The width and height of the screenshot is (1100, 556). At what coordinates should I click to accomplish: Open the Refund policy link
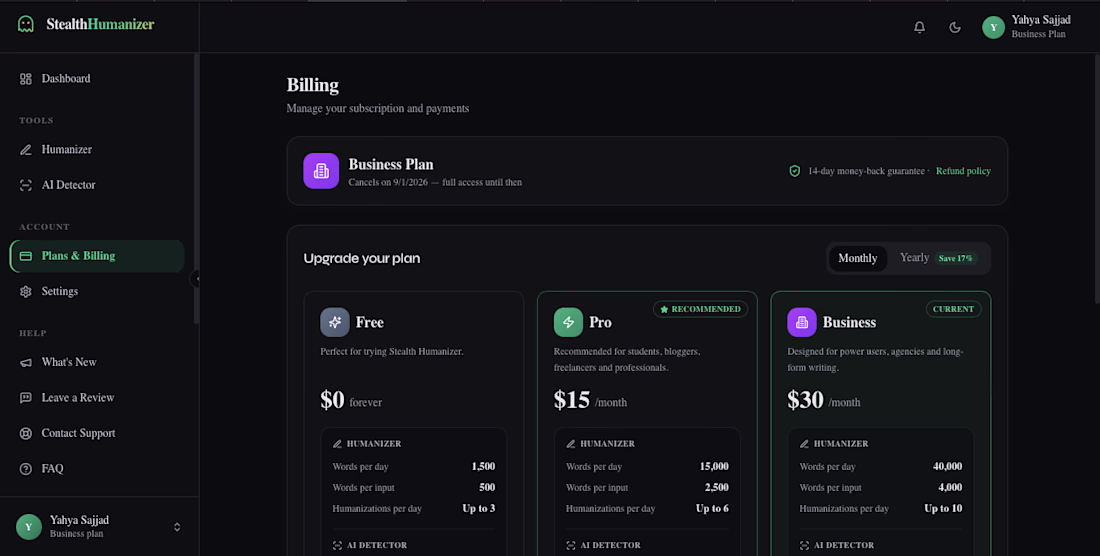coord(963,171)
